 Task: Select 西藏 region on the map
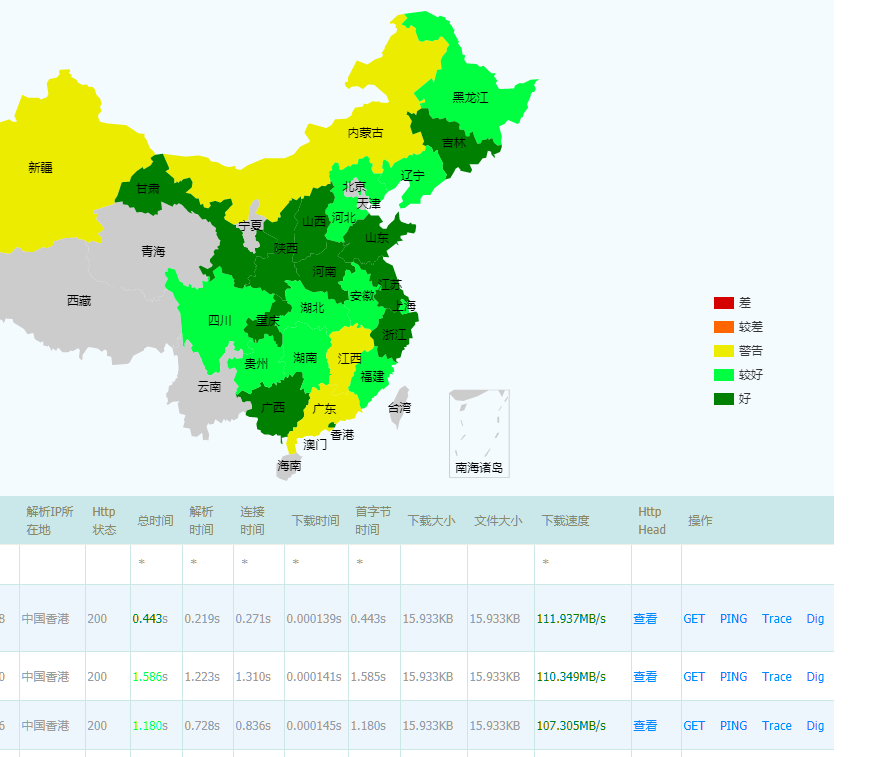[x=79, y=300]
